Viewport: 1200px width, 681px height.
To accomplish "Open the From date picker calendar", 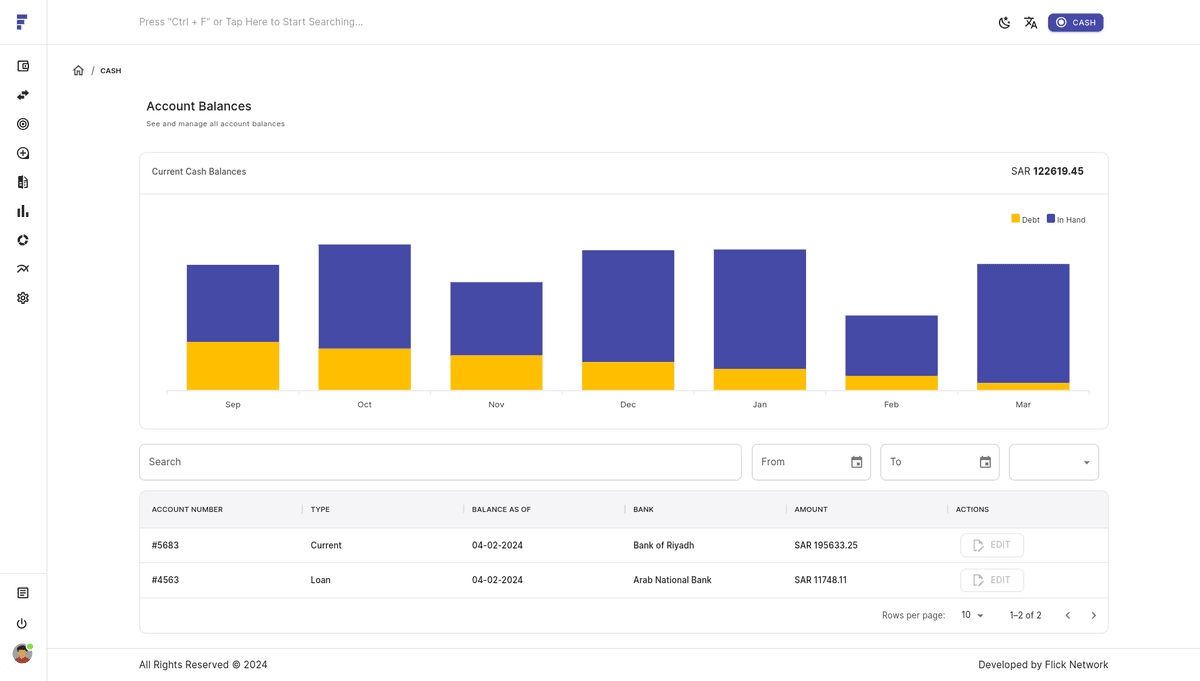I will click(856, 462).
